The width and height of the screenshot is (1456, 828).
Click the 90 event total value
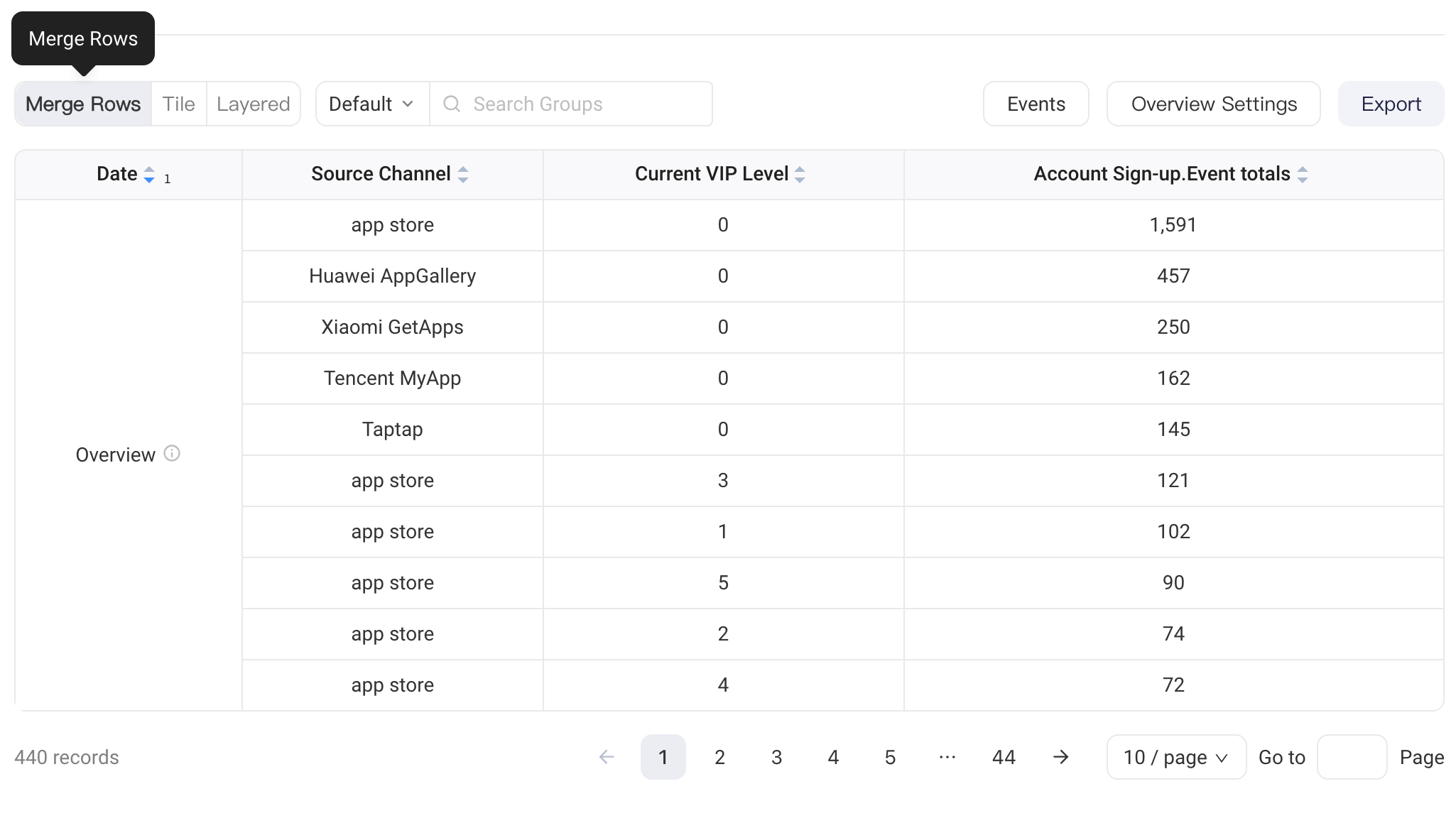point(1173,583)
